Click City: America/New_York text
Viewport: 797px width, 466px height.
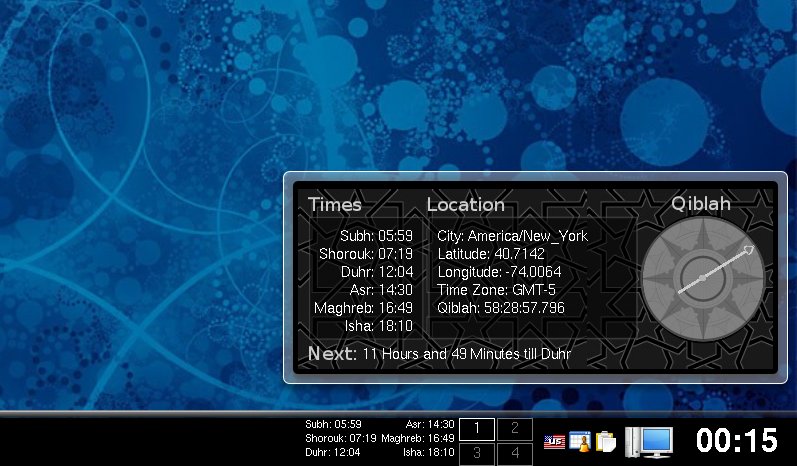512,236
